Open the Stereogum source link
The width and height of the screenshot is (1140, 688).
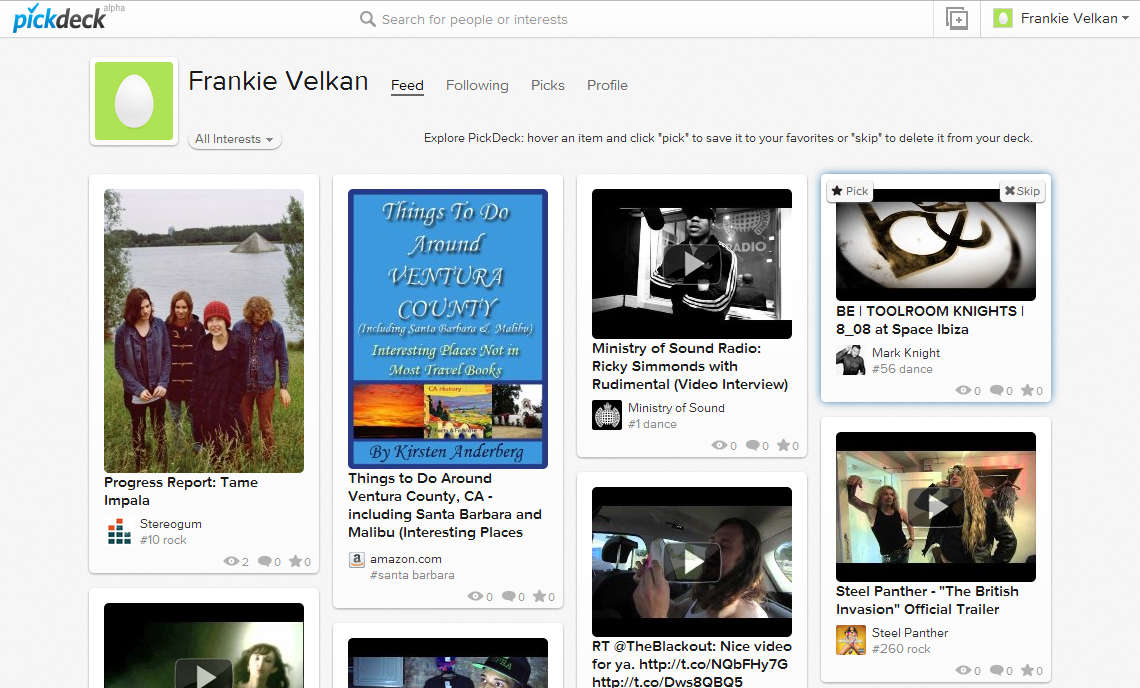point(171,524)
